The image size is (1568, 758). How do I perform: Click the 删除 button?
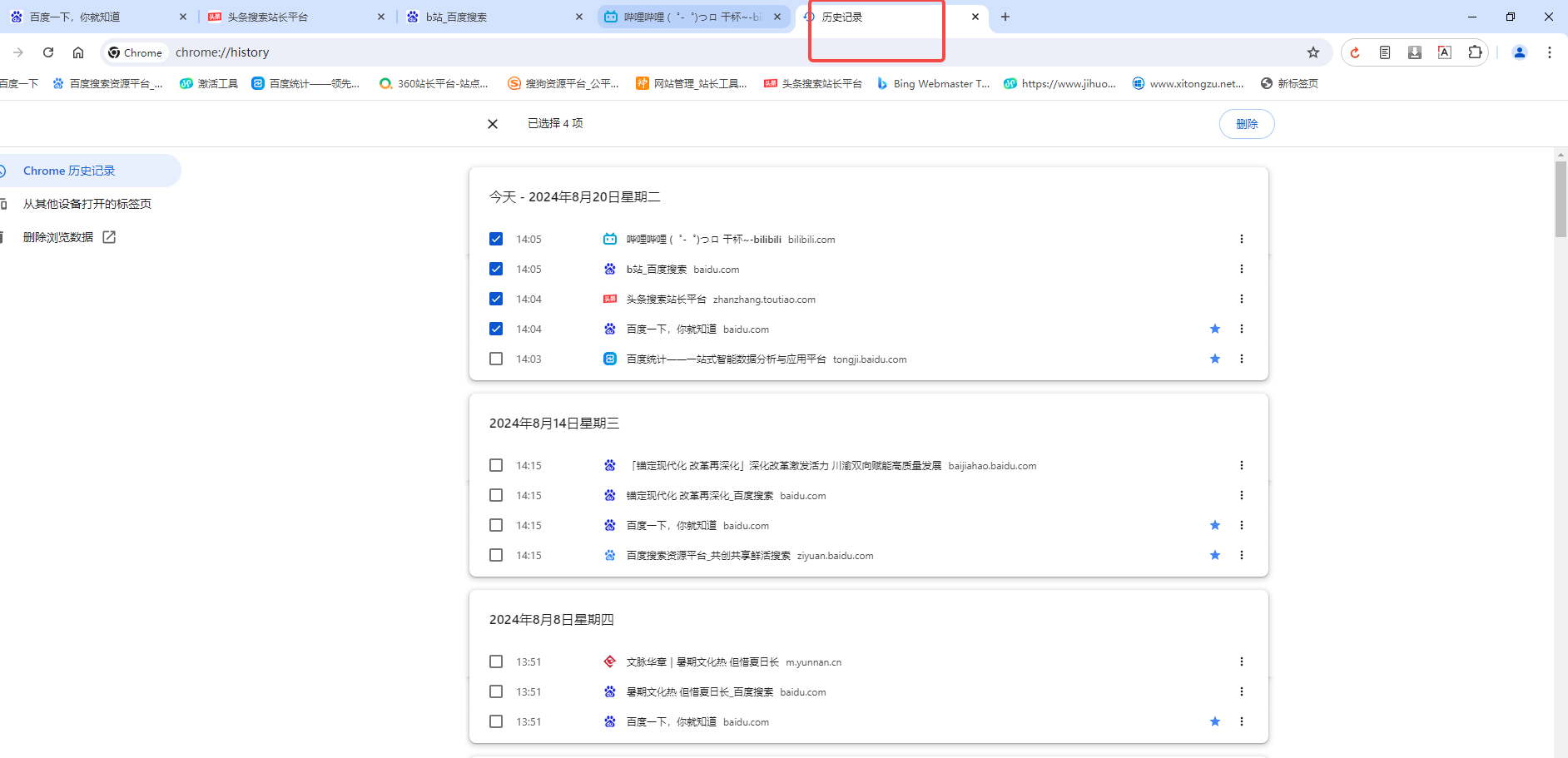[x=1247, y=124]
